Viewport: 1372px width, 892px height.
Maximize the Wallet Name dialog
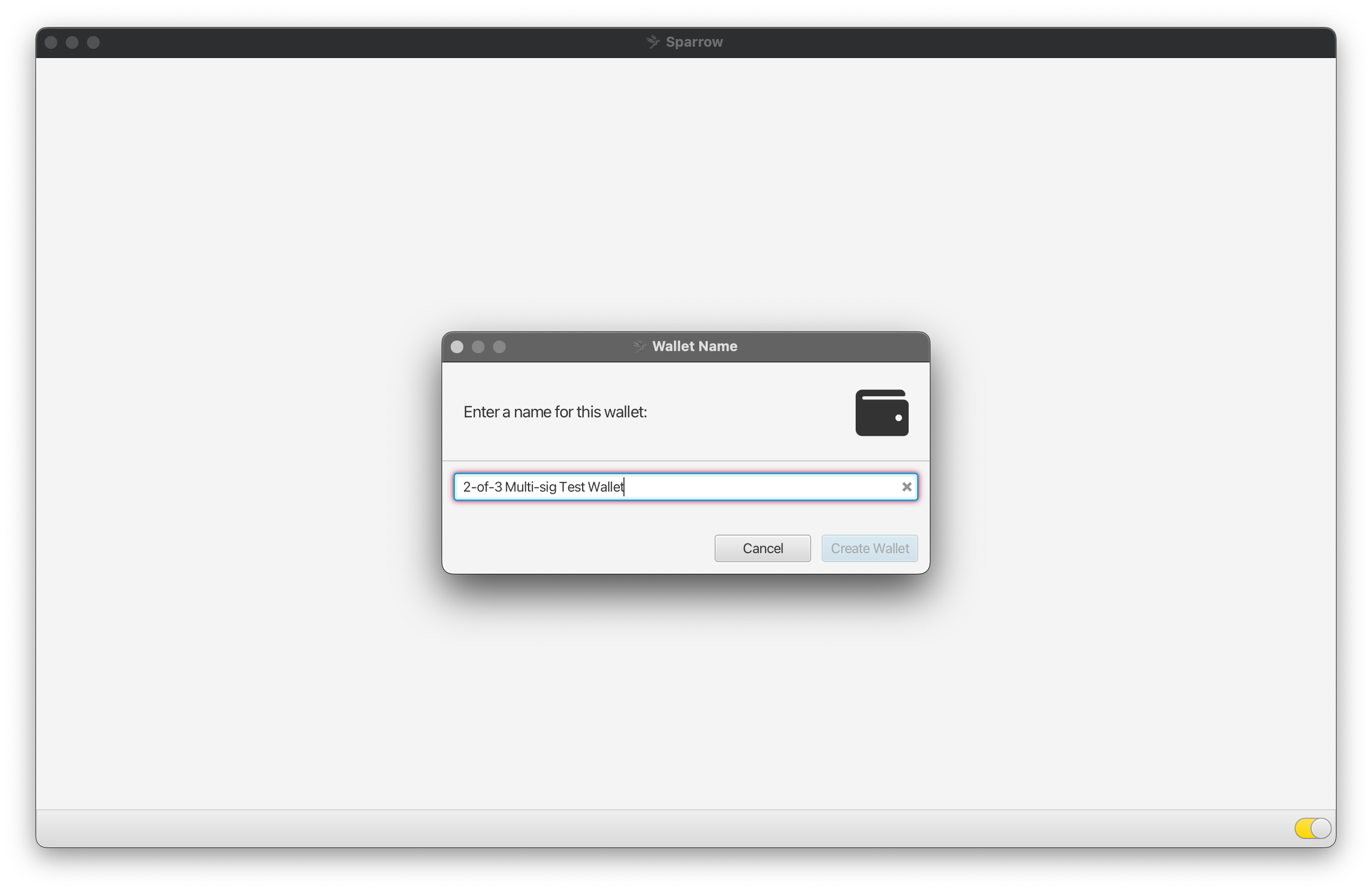coord(499,346)
